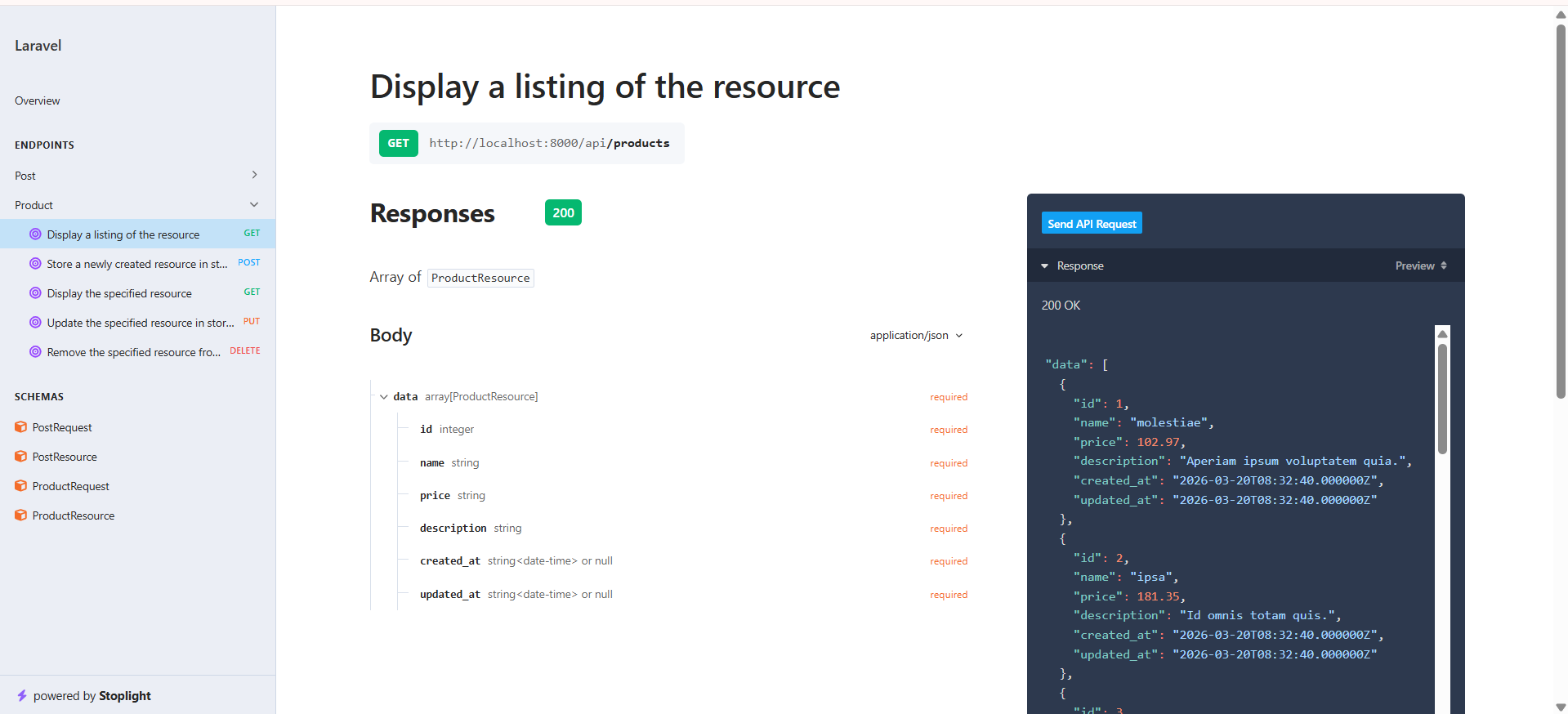This screenshot has height=714, width=1568.
Task: Collapse the Response panel section
Action: (x=1044, y=266)
